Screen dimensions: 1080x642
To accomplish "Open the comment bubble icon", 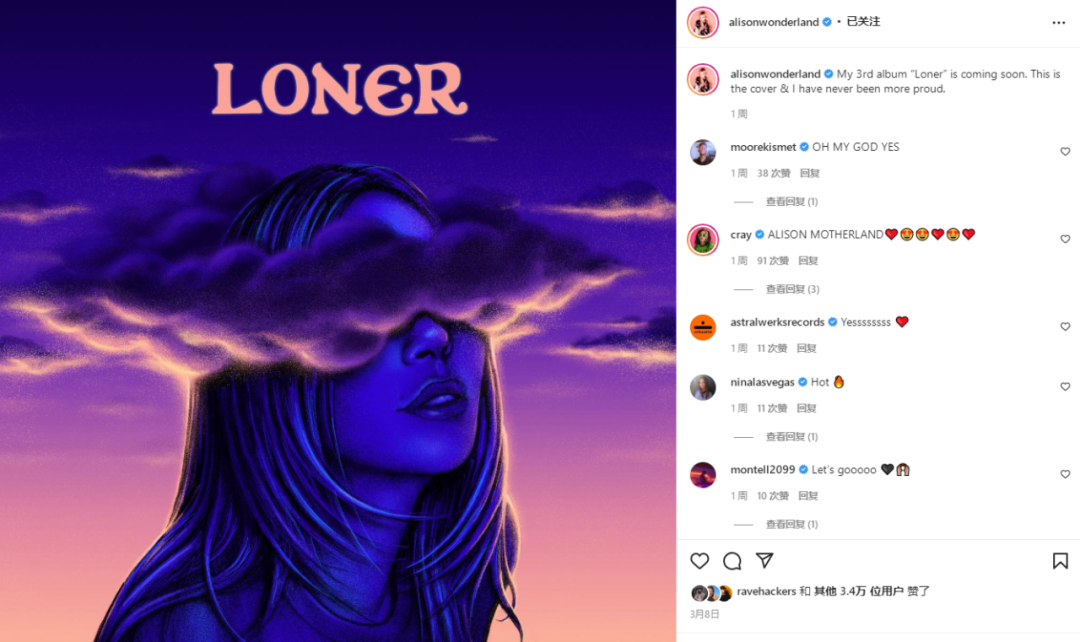I will tap(732, 561).
